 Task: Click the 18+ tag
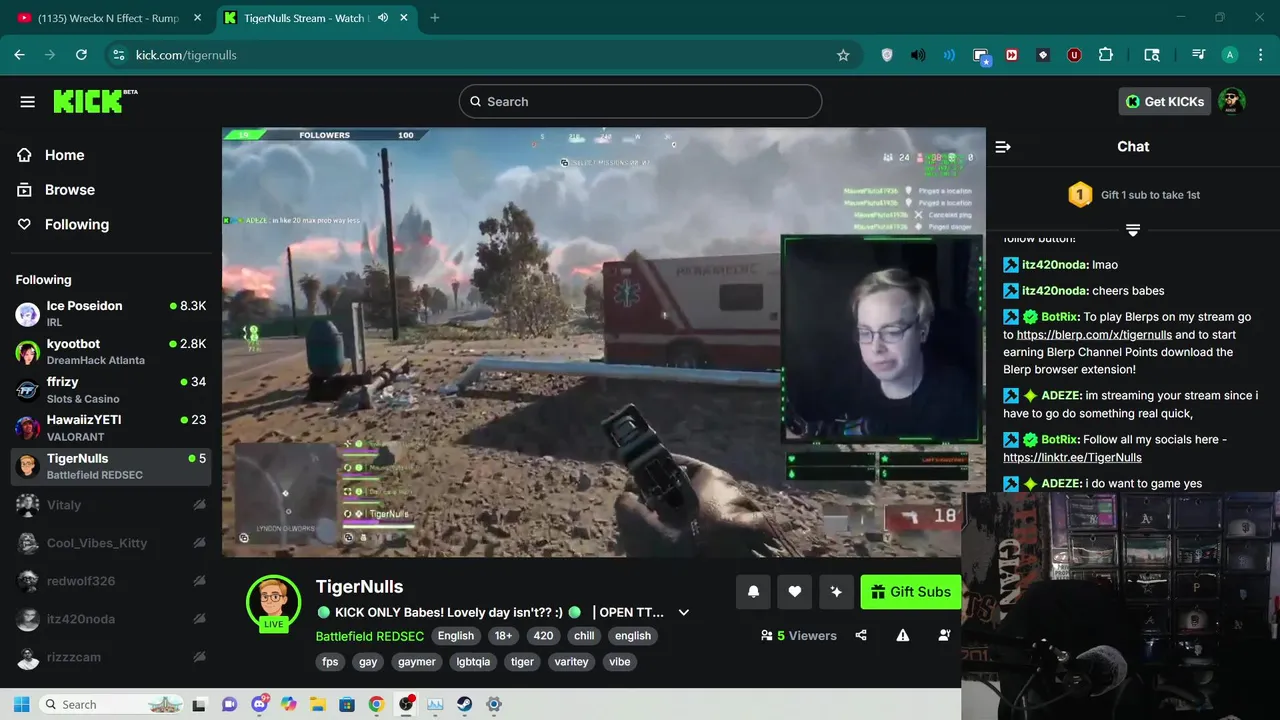click(504, 636)
